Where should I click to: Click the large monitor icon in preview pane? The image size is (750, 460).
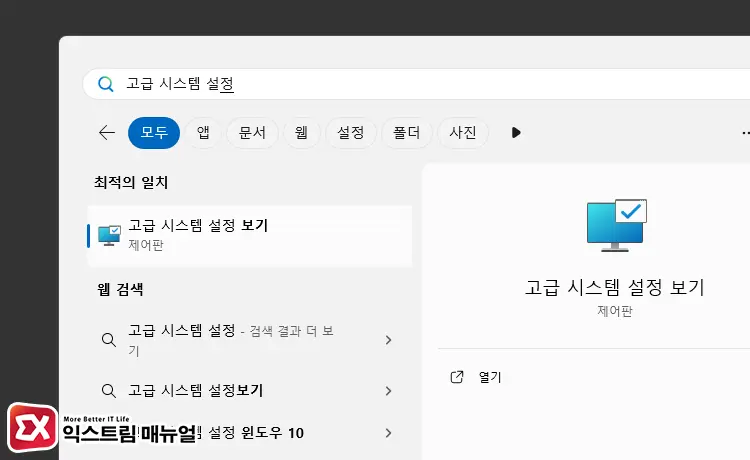click(617, 225)
